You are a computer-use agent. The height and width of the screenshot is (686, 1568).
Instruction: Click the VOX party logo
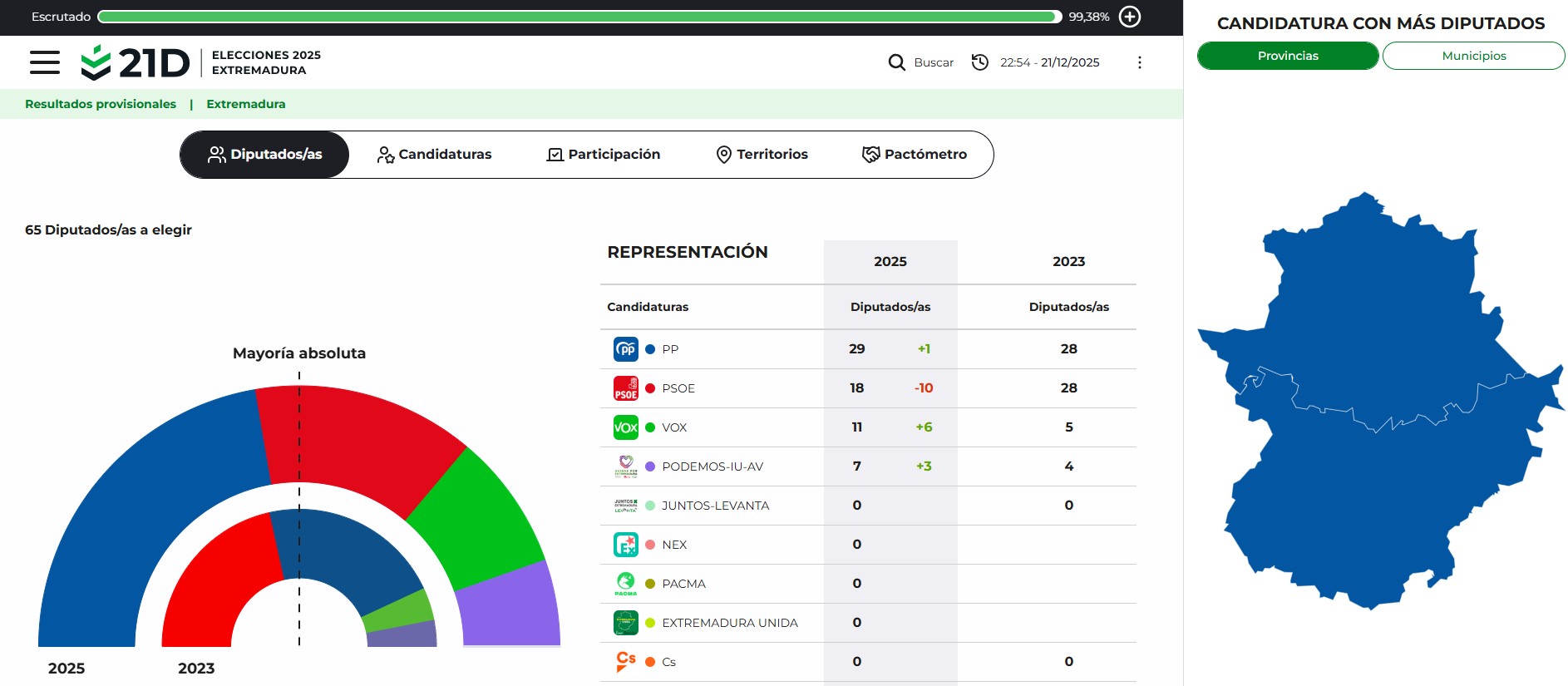click(625, 427)
